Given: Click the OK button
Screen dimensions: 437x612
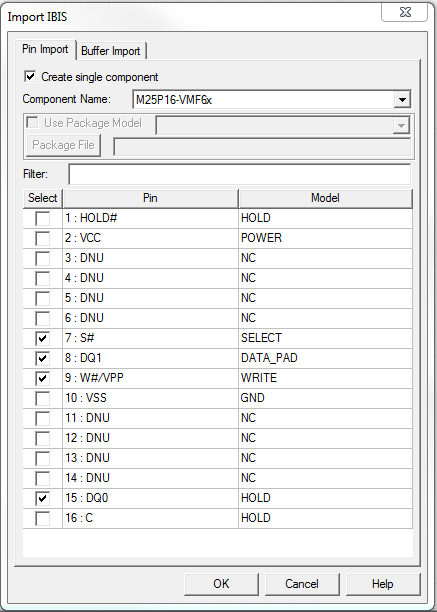Looking at the screenshot, I should click(x=221, y=584).
